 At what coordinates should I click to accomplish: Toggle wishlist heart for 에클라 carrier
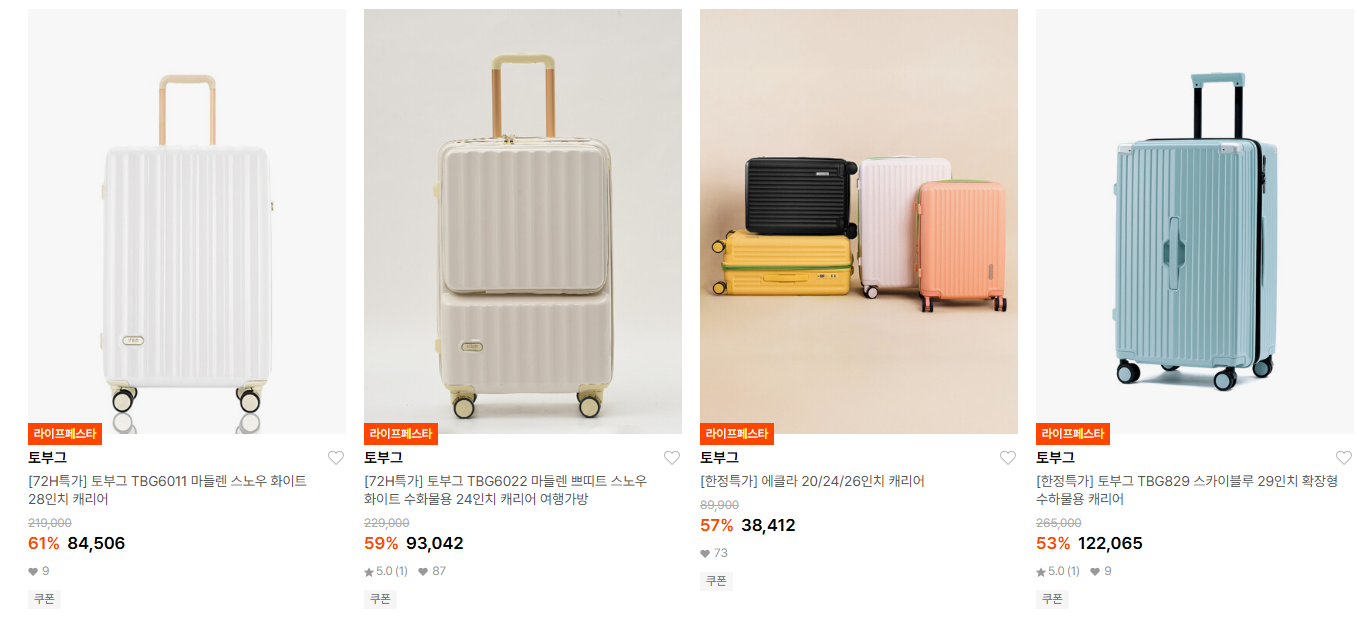pyautogui.click(x=1008, y=458)
